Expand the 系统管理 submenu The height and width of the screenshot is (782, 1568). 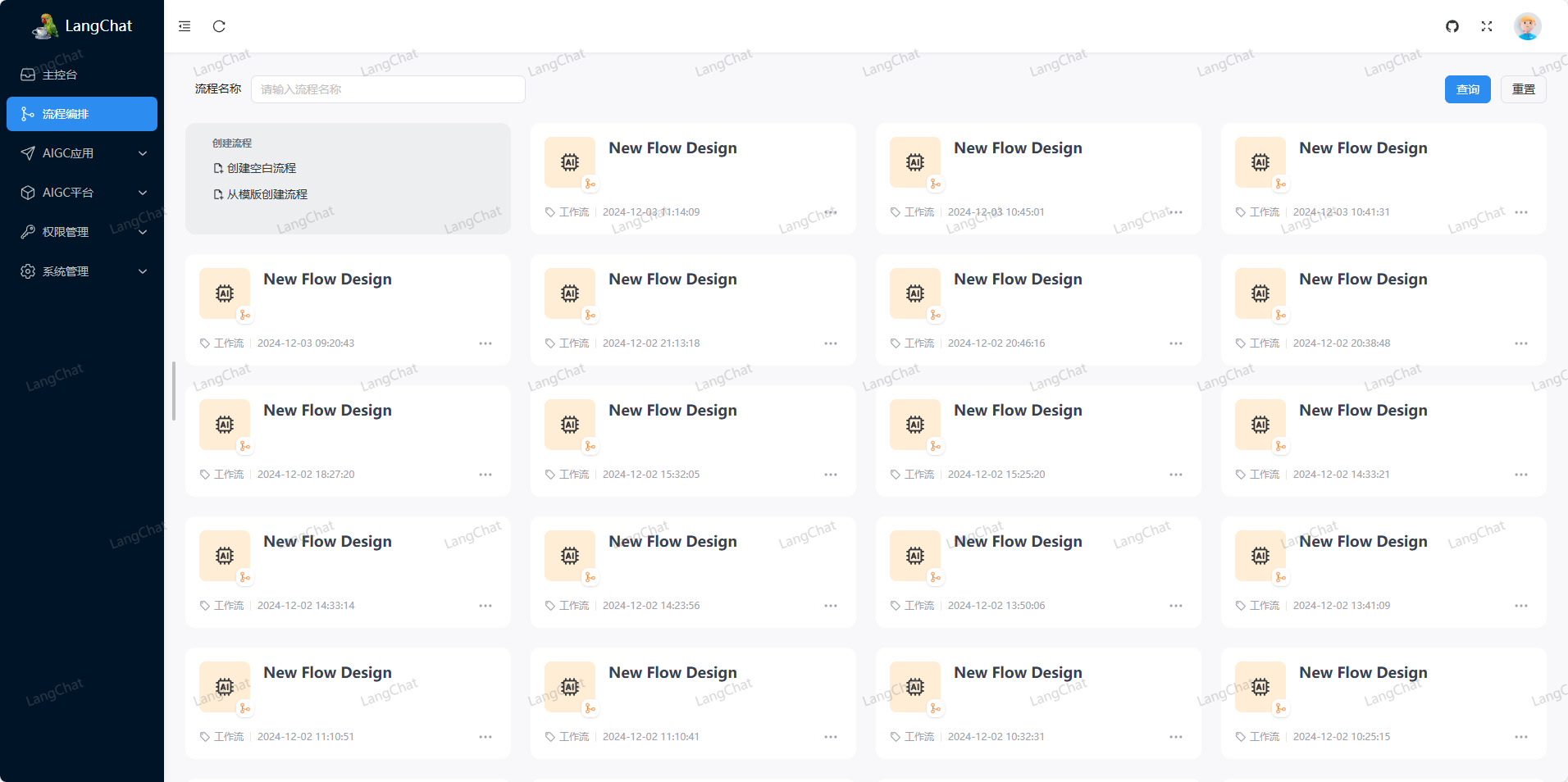82,271
